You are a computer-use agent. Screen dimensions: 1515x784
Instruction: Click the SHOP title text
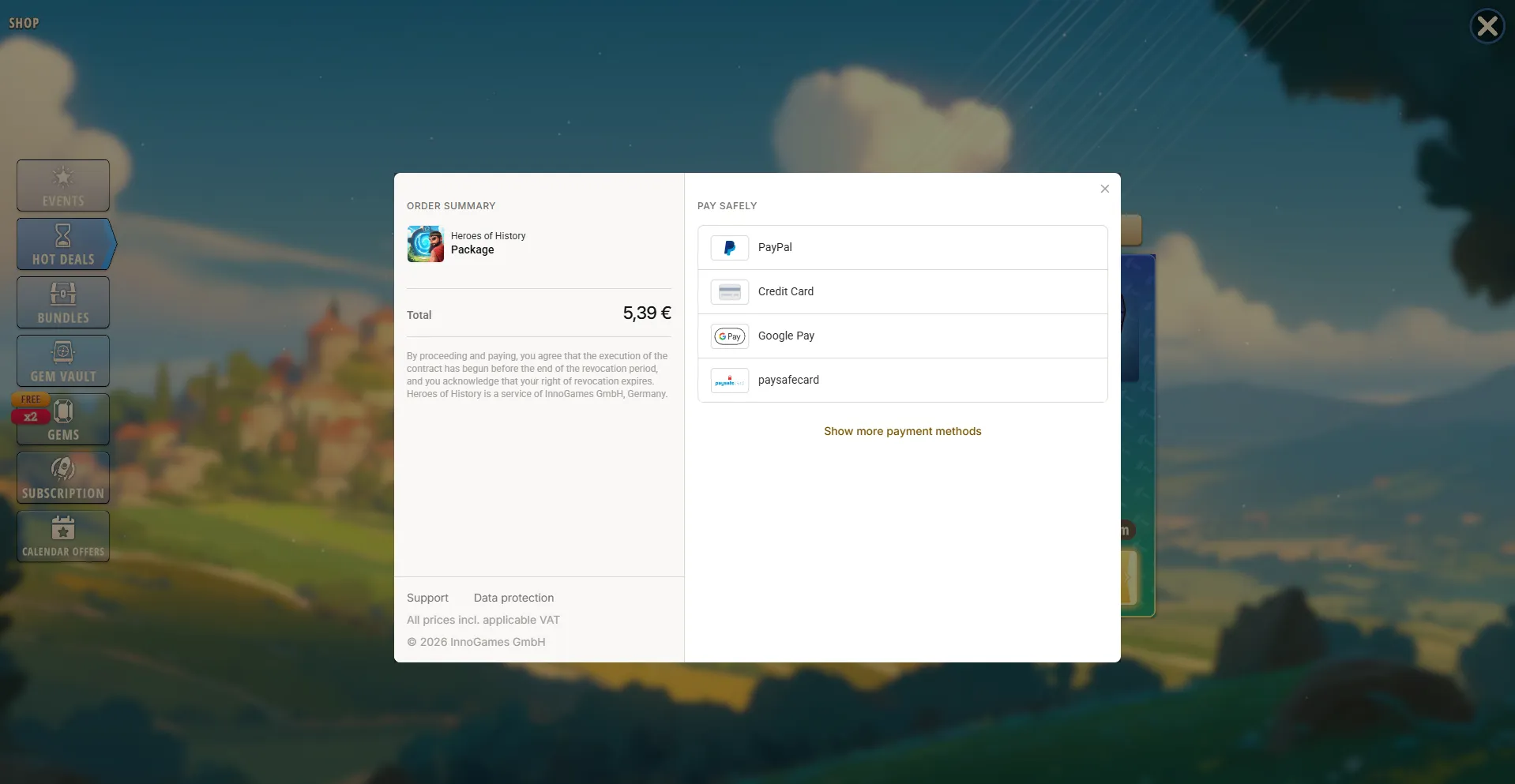pyautogui.click(x=24, y=24)
